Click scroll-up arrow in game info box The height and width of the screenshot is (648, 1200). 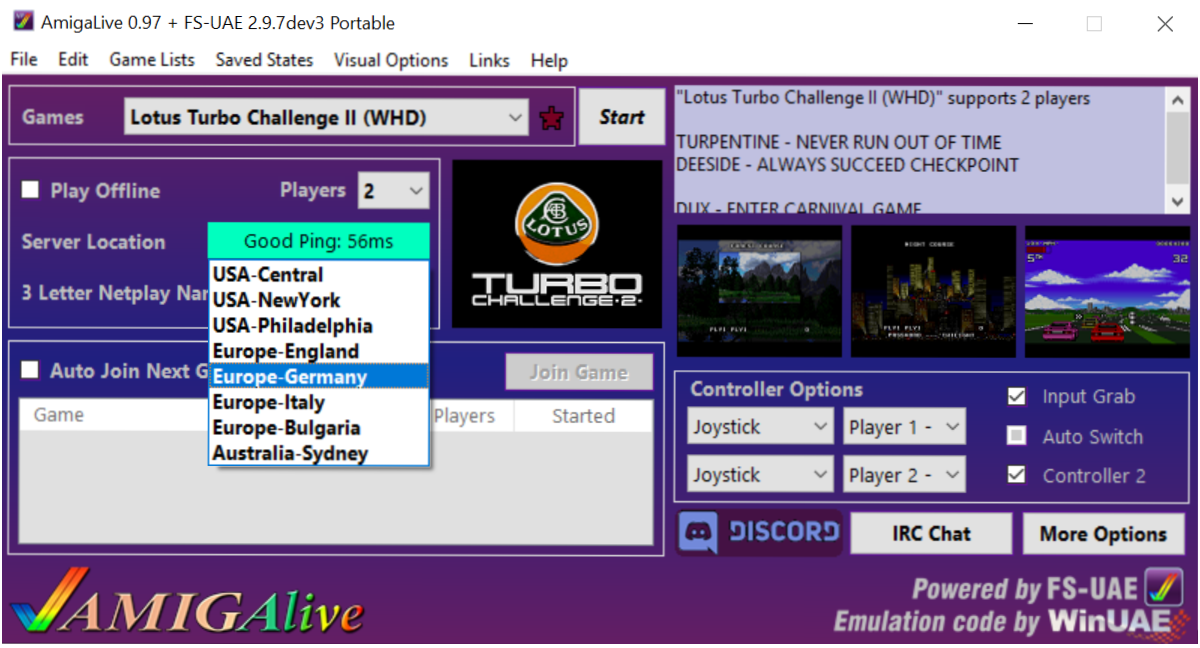pyautogui.click(x=1178, y=100)
